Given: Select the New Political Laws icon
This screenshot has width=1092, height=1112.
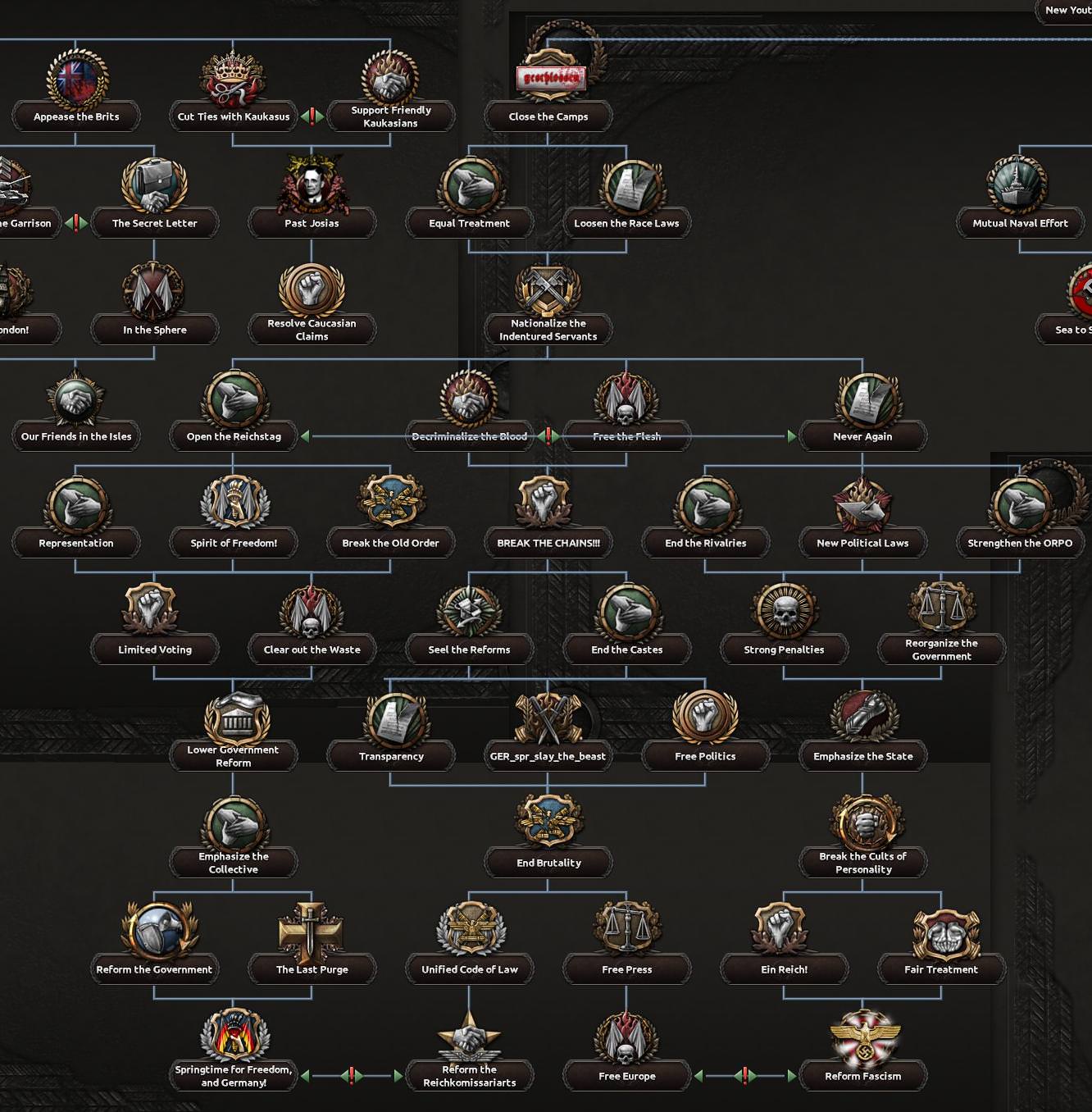Looking at the screenshot, I should 862,504.
